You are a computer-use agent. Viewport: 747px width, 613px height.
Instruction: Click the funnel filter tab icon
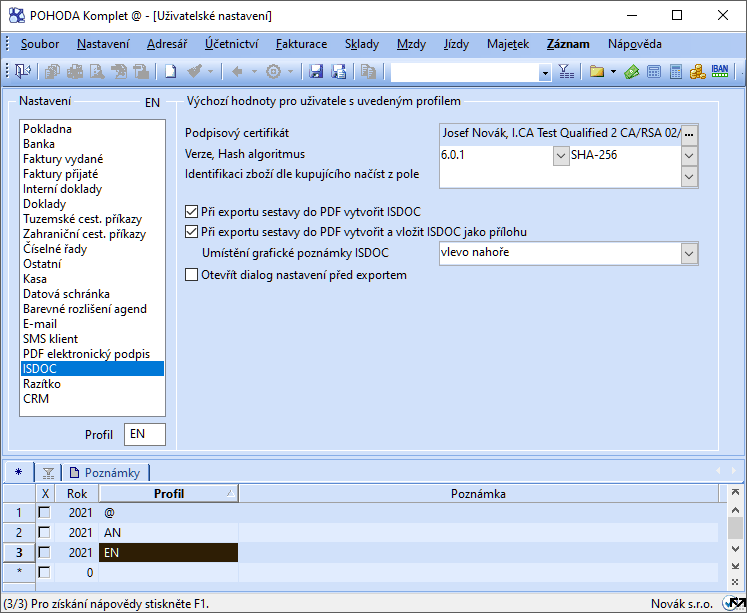pyautogui.click(x=48, y=473)
